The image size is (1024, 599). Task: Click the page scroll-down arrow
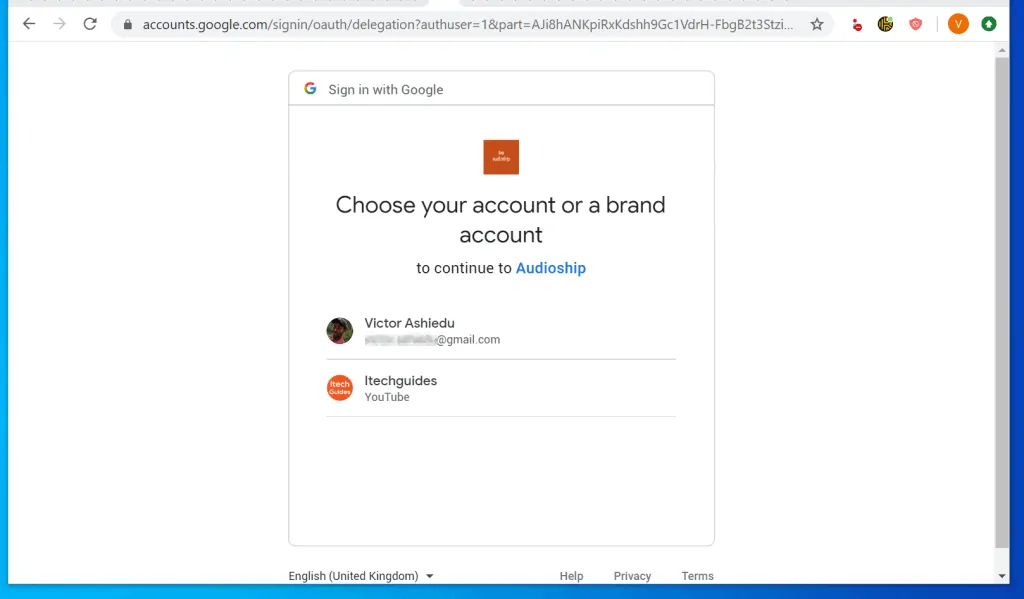1002,576
